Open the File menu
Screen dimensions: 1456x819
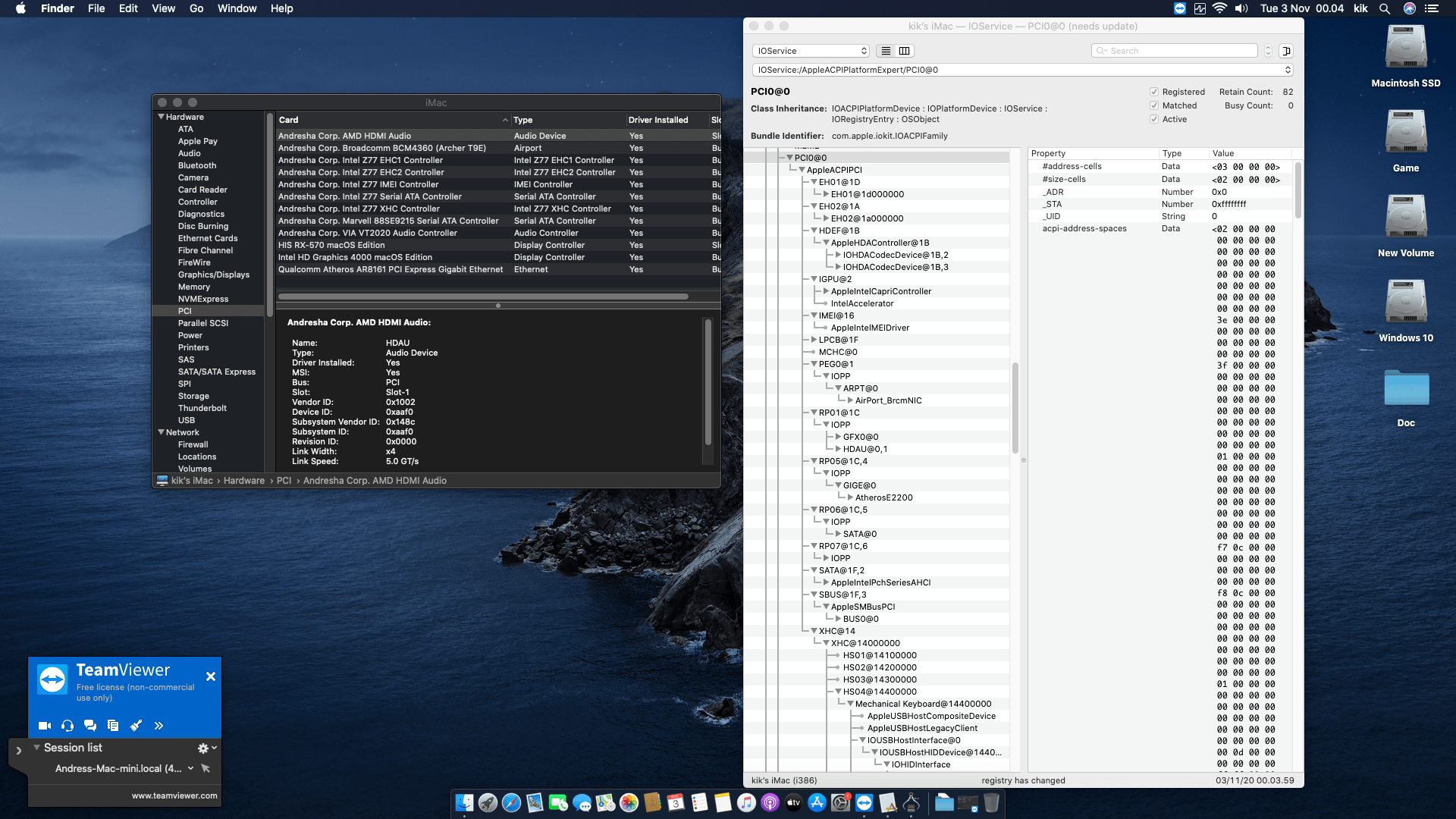coord(96,8)
